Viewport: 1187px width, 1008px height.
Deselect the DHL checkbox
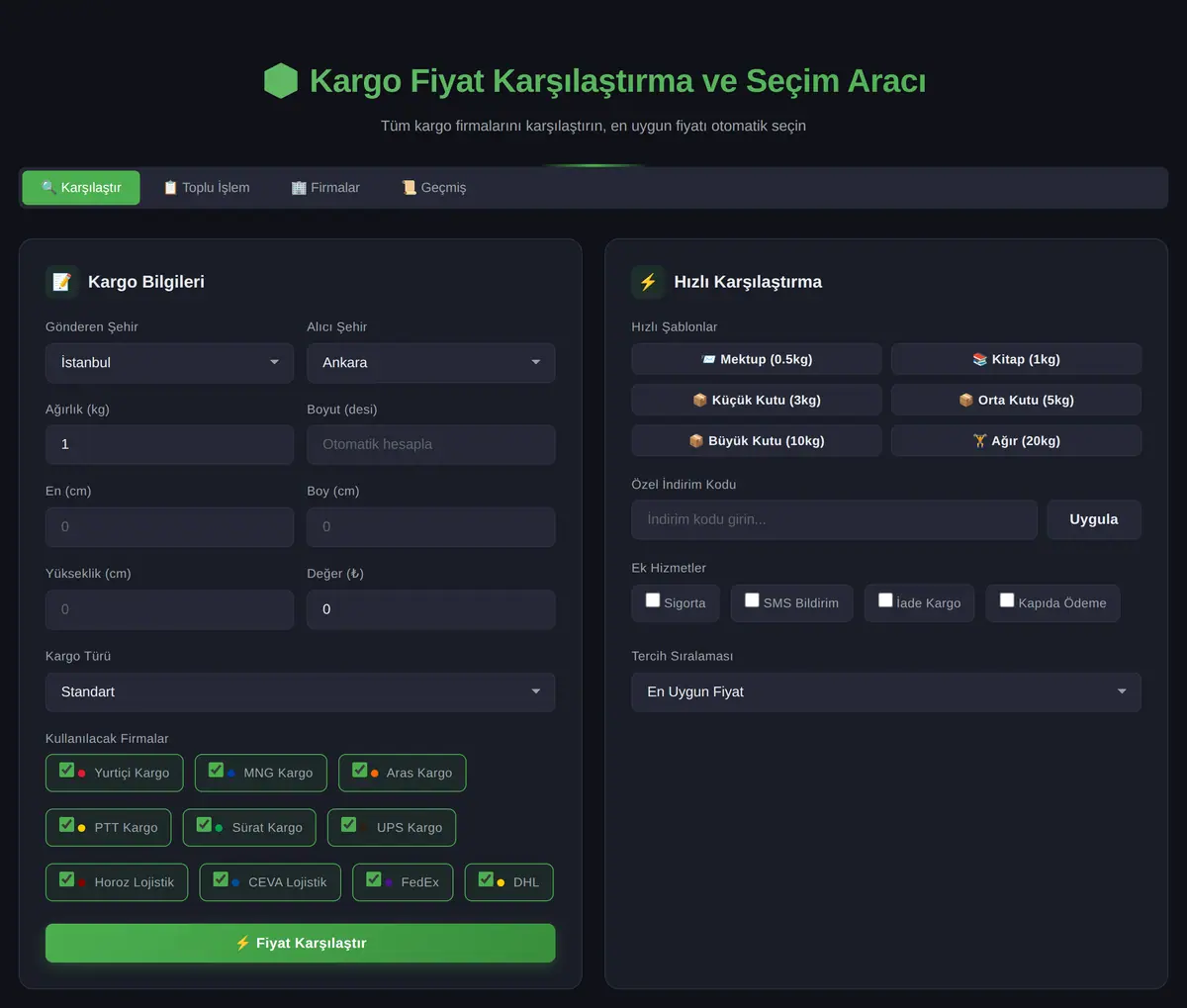[486, 878]
